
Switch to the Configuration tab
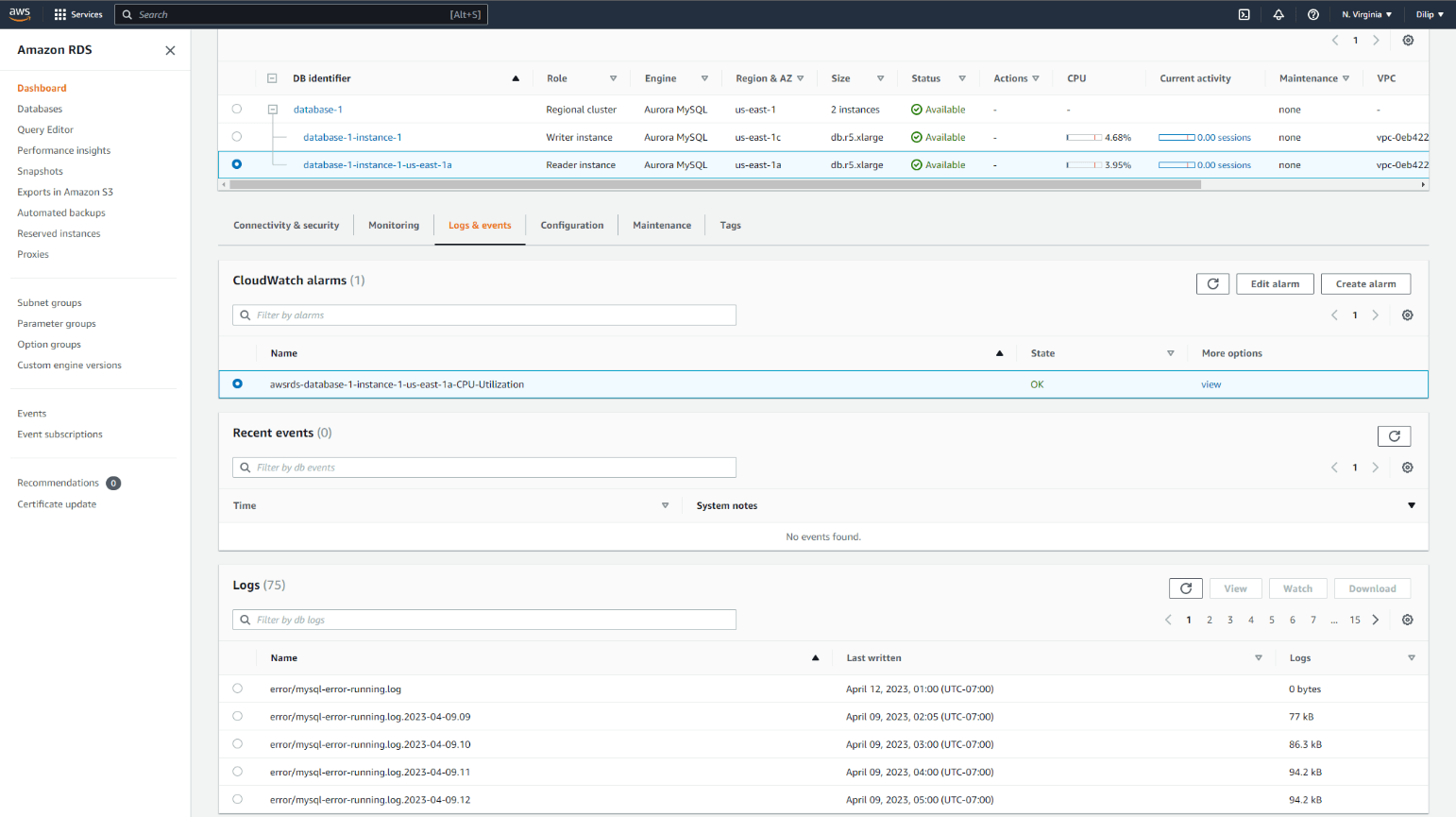click(572, 225)
